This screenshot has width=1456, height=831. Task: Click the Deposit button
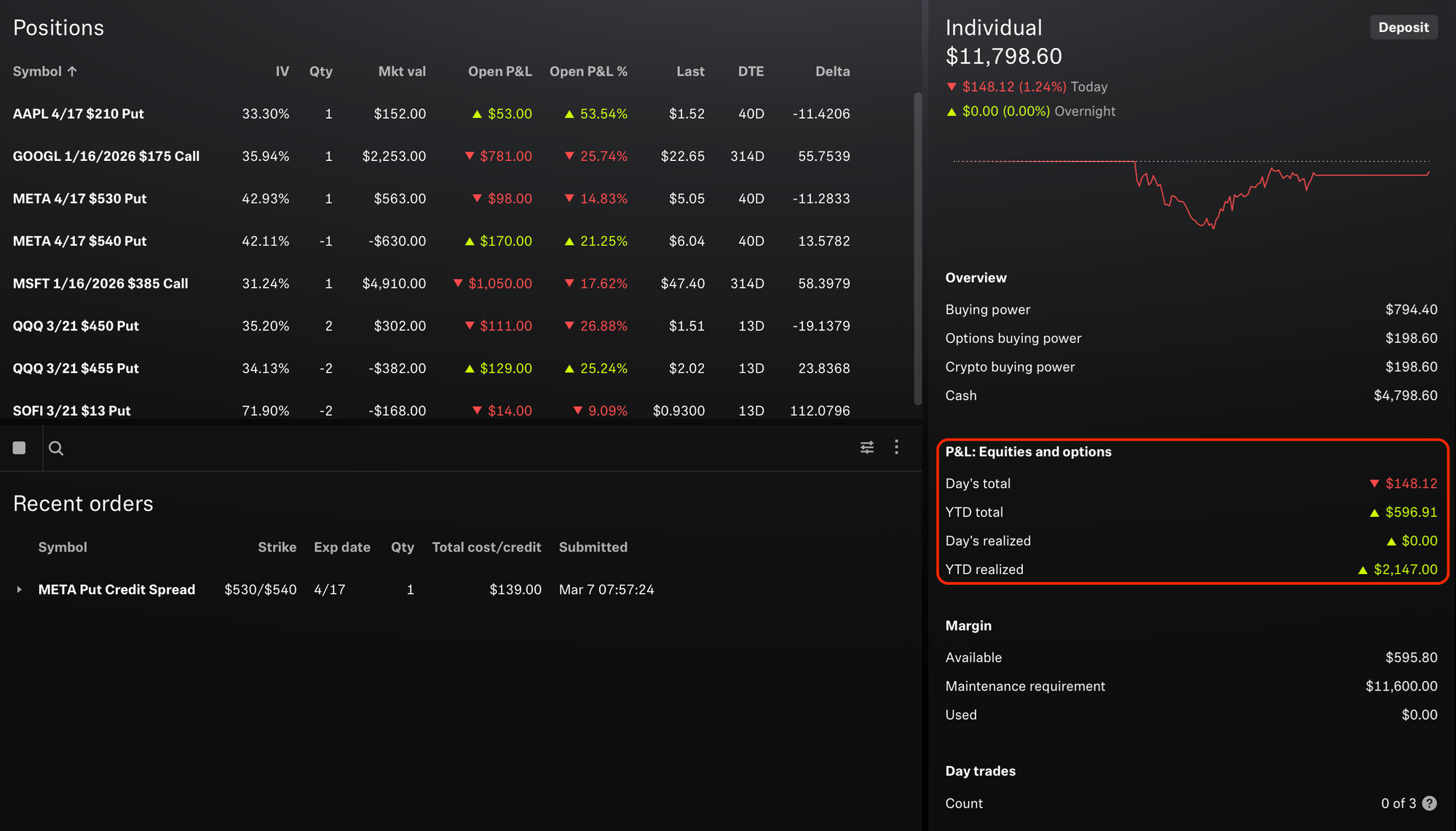(1404, 28)
